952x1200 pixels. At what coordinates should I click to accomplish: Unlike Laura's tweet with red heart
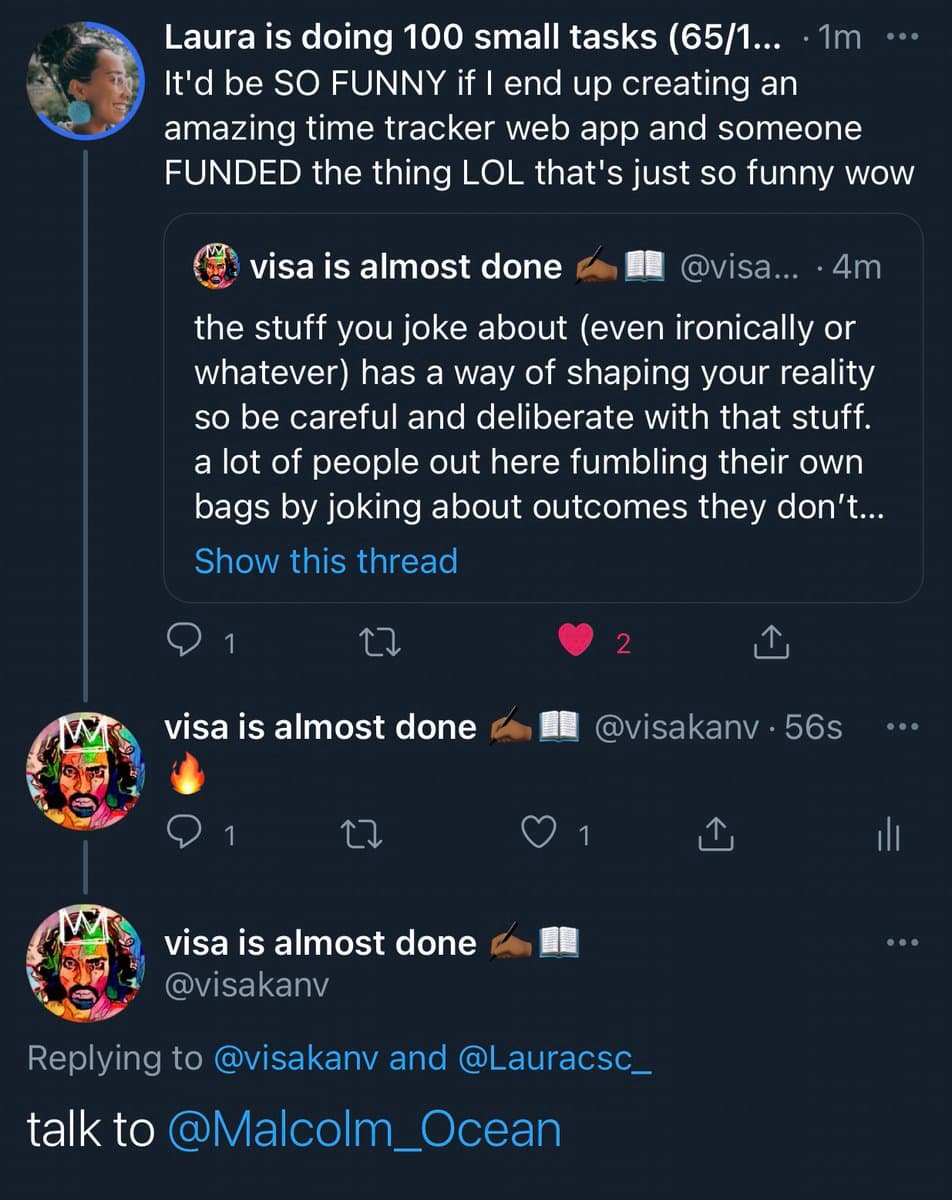[x=575, y=642]
